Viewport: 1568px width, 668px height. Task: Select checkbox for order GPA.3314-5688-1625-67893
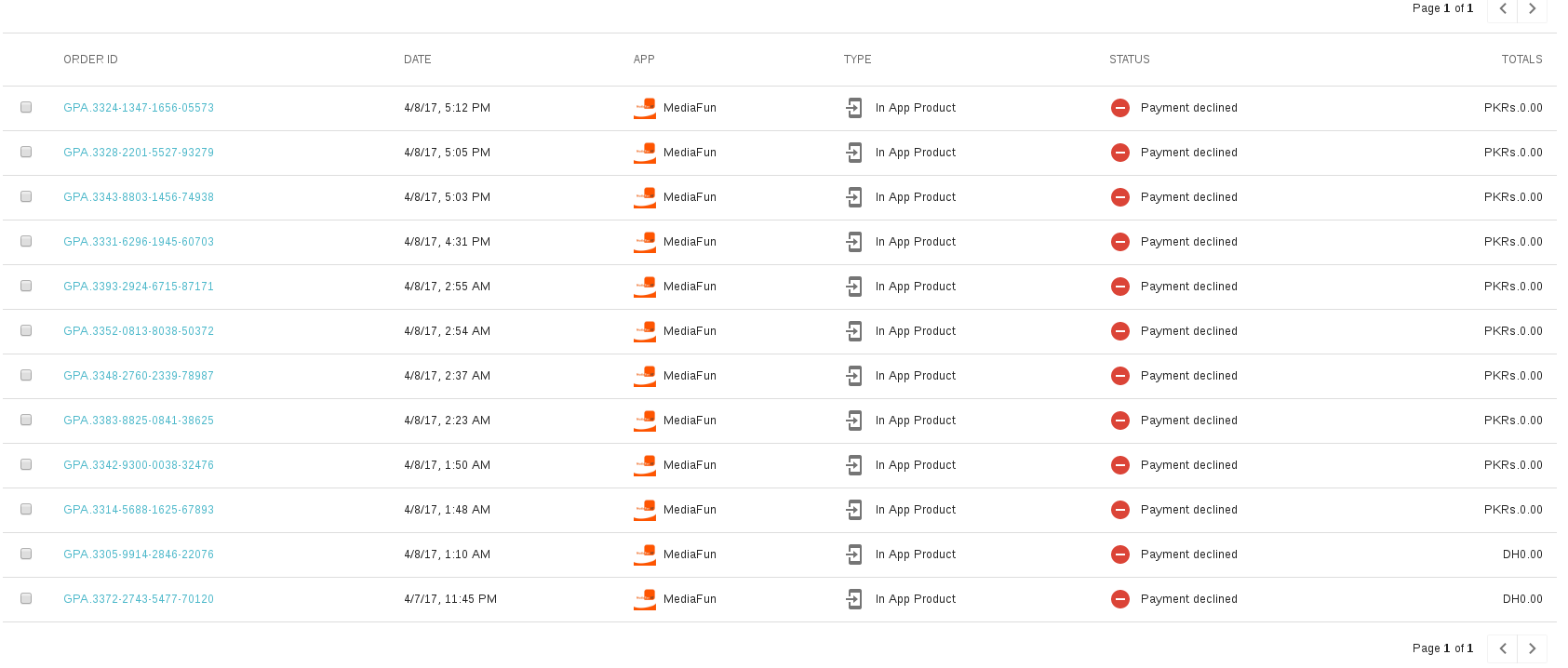coord(26,509)
